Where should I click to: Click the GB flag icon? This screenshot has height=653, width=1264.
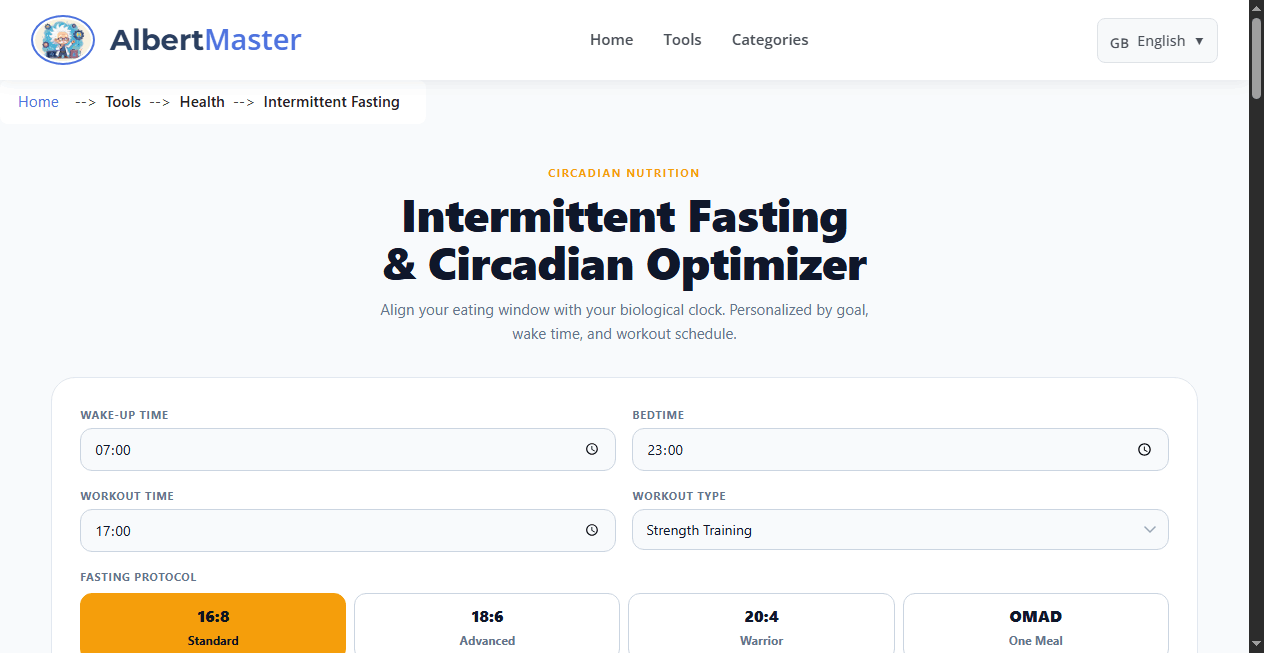click(x=1119, y=41)
